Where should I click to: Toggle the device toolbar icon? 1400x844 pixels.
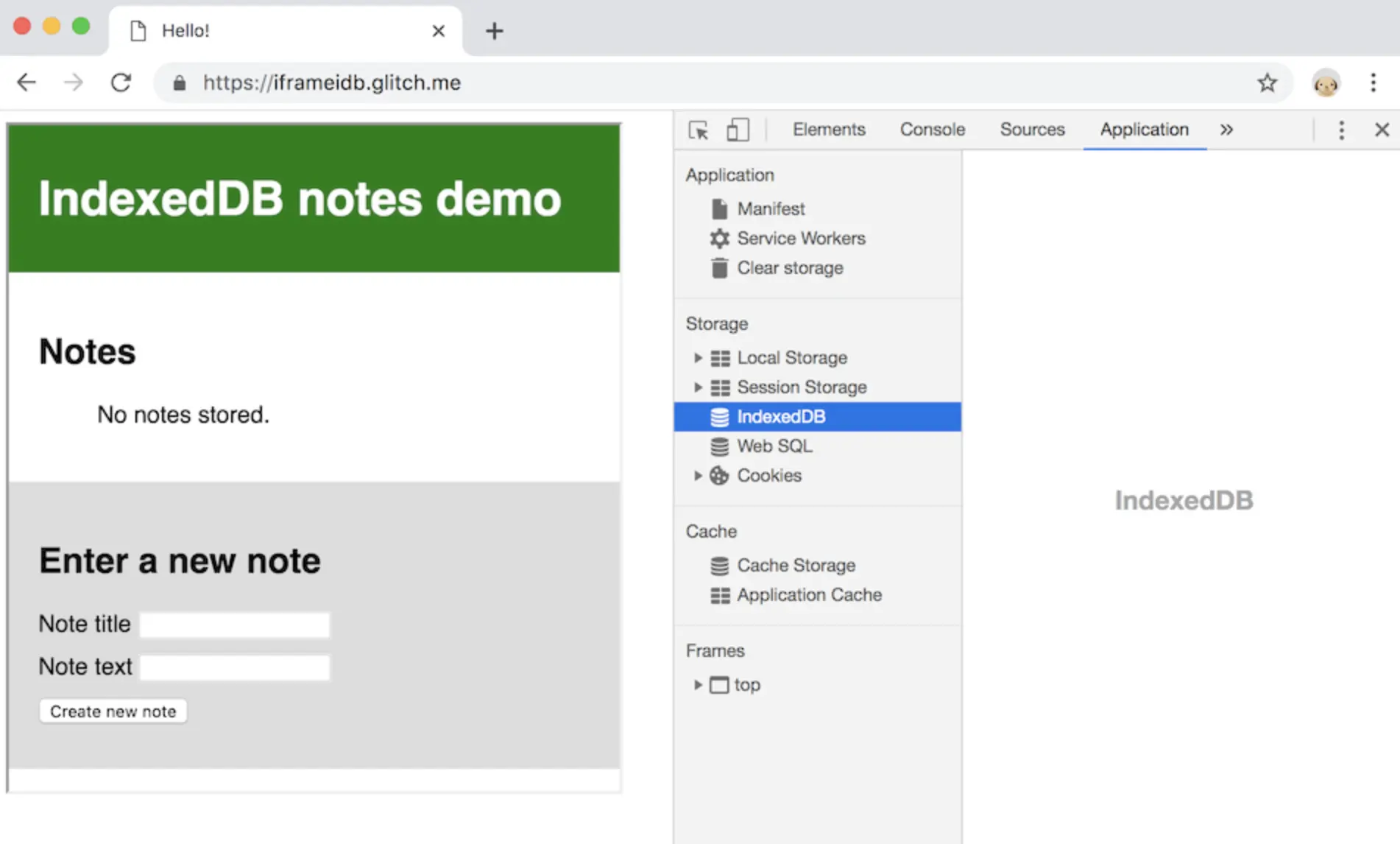tap(738, 130)
